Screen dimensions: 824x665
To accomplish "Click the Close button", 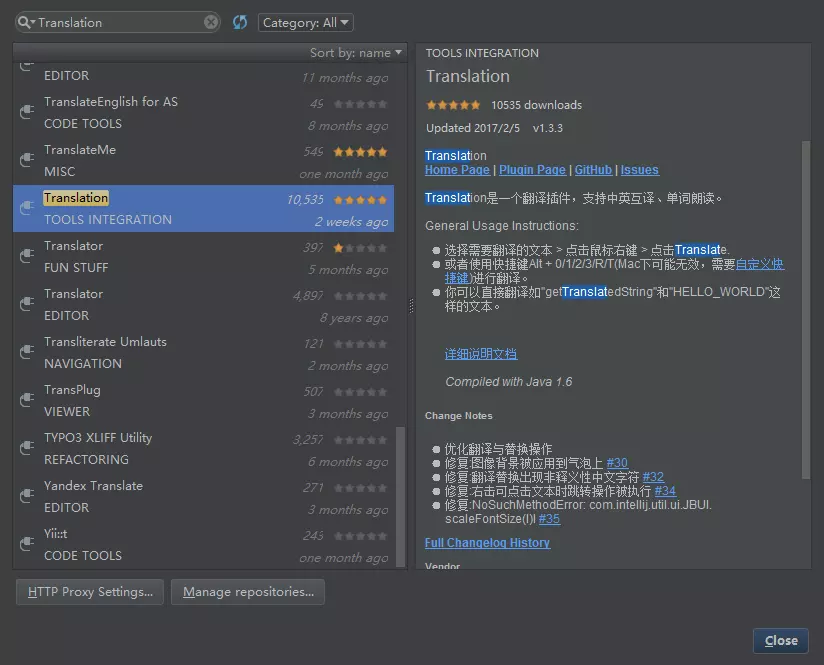I will click(780, 641).
